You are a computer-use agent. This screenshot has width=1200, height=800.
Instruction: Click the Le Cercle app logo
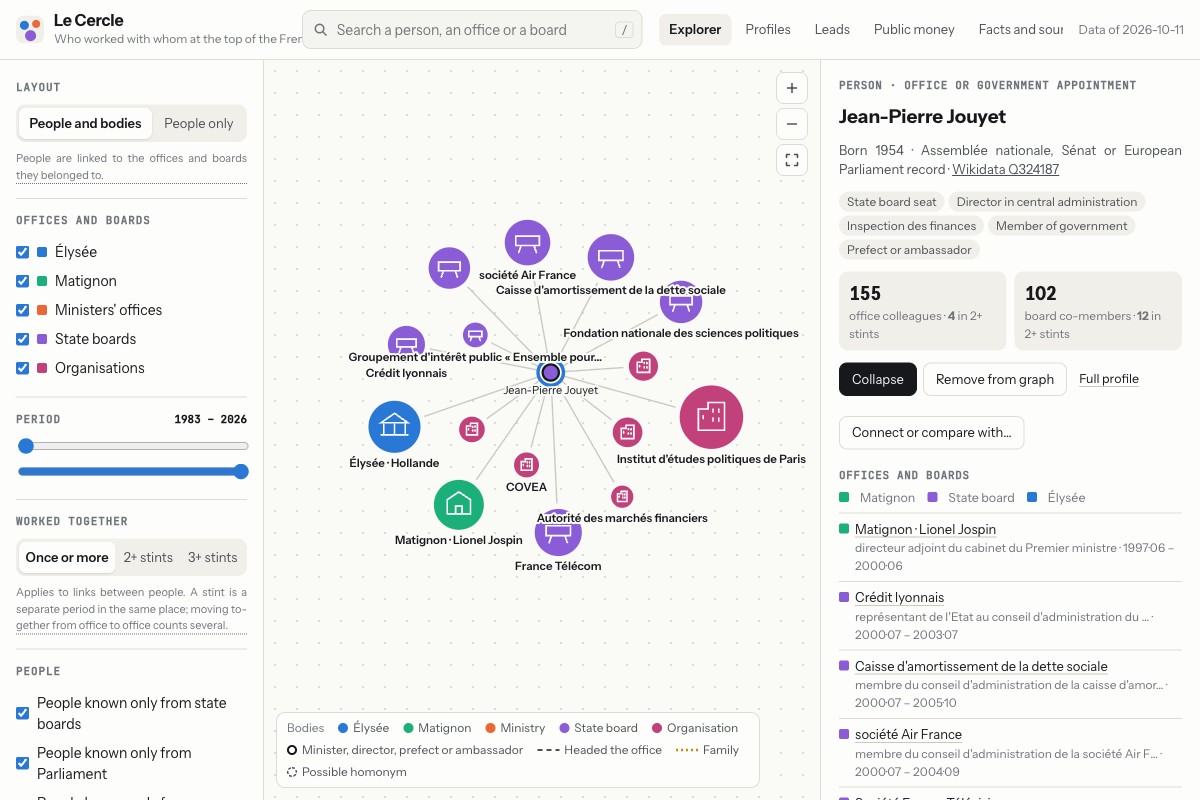(x=30, y=30)
